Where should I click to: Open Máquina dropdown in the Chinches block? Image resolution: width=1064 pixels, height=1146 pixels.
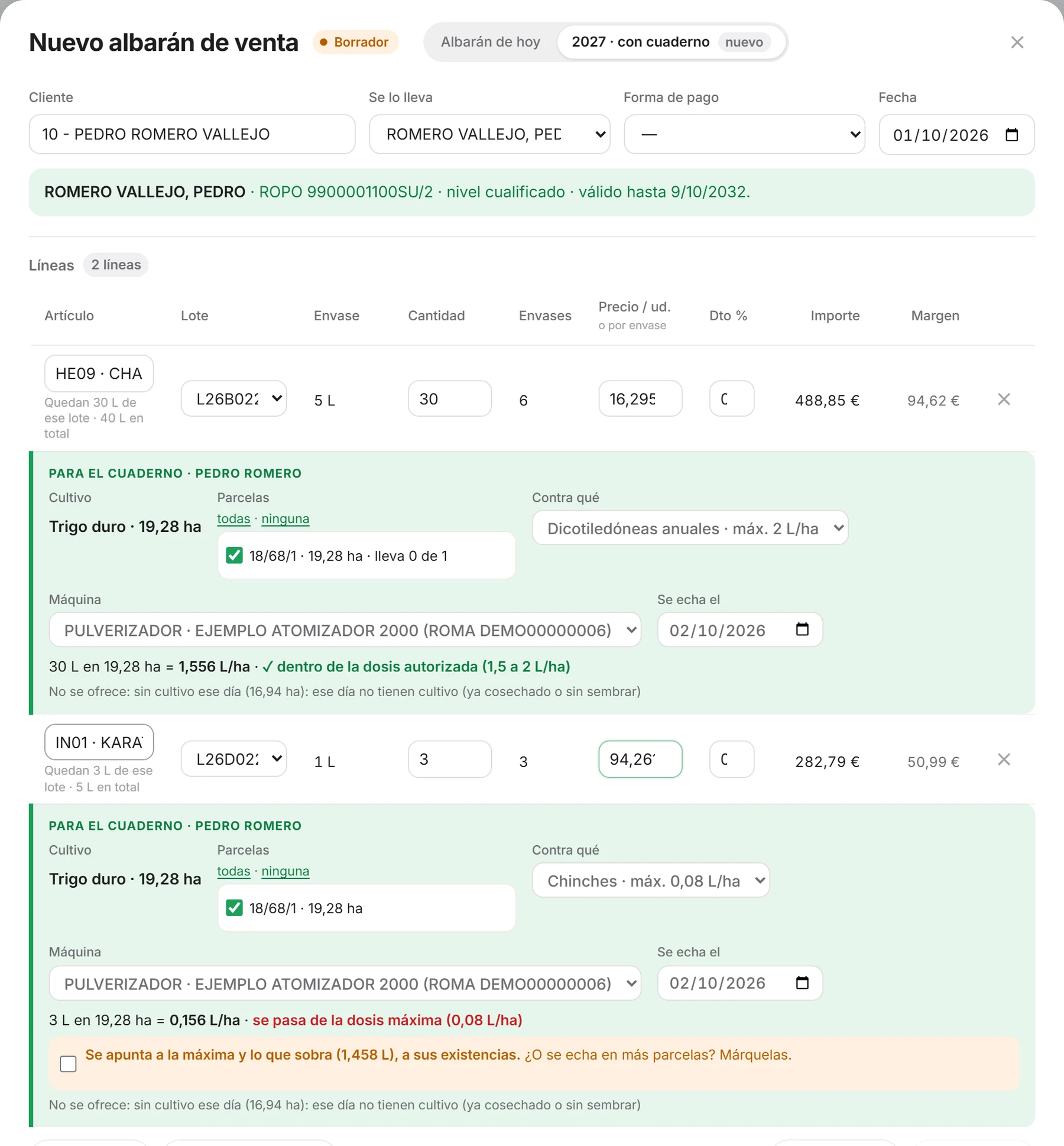[x=345, y=983]
